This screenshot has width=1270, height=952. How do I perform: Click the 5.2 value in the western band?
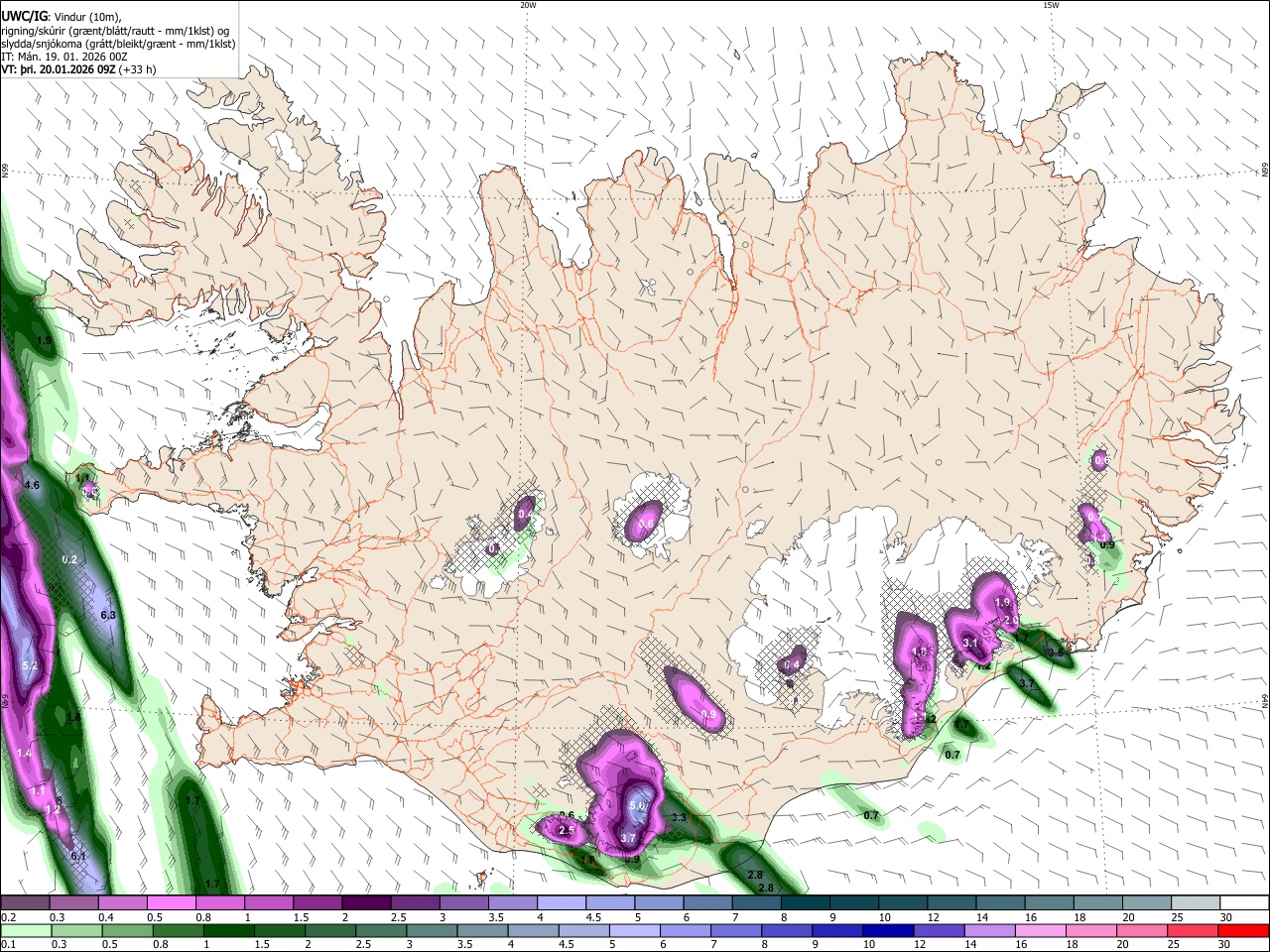[29, 665]
